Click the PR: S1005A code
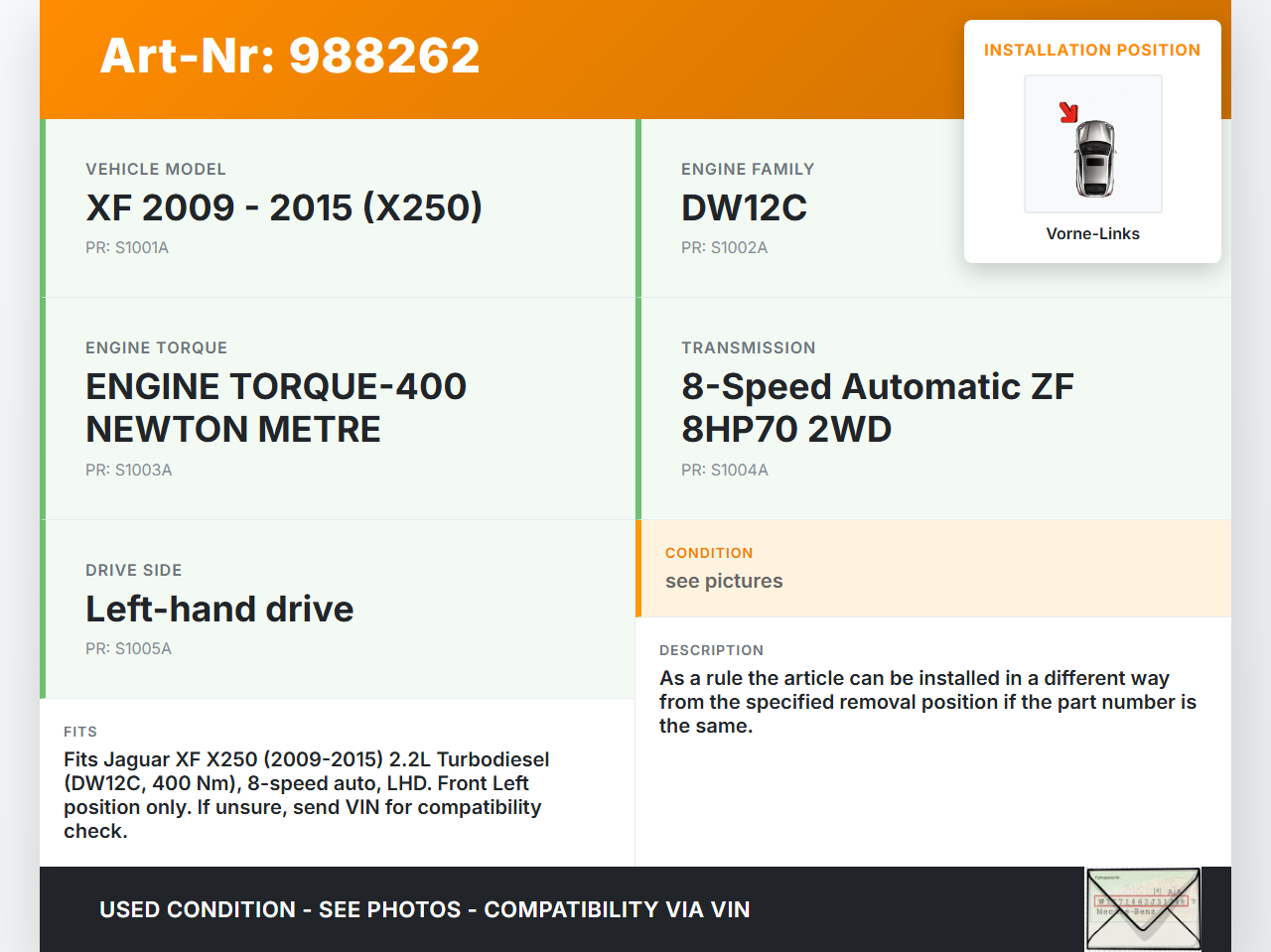The image size is (1271, 952). point(128,649)
